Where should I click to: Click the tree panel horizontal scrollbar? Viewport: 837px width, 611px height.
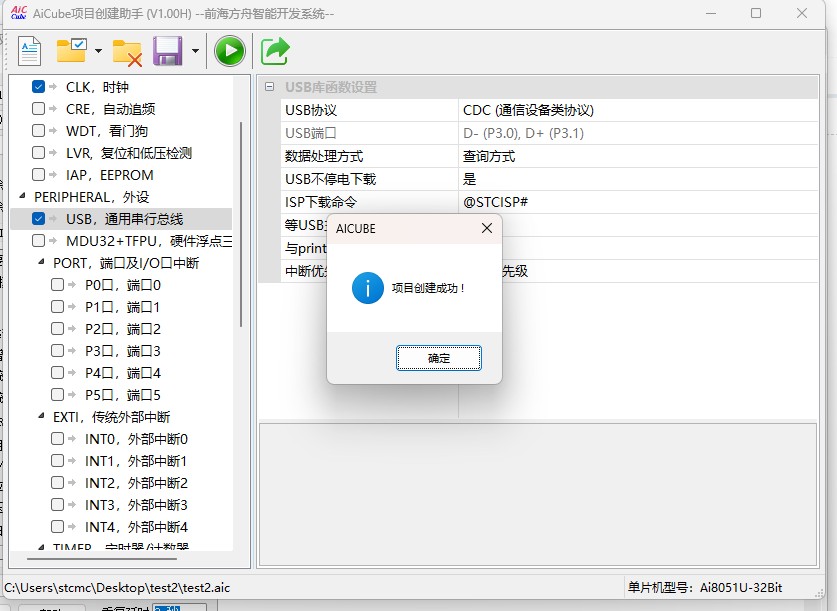click(x=101, y=559)
